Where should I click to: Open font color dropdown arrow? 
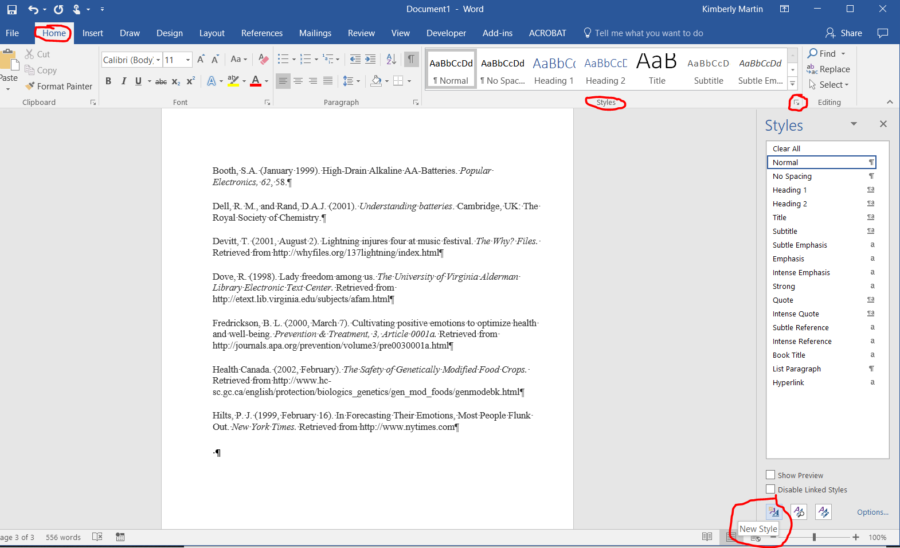click(x=266, y=81)
